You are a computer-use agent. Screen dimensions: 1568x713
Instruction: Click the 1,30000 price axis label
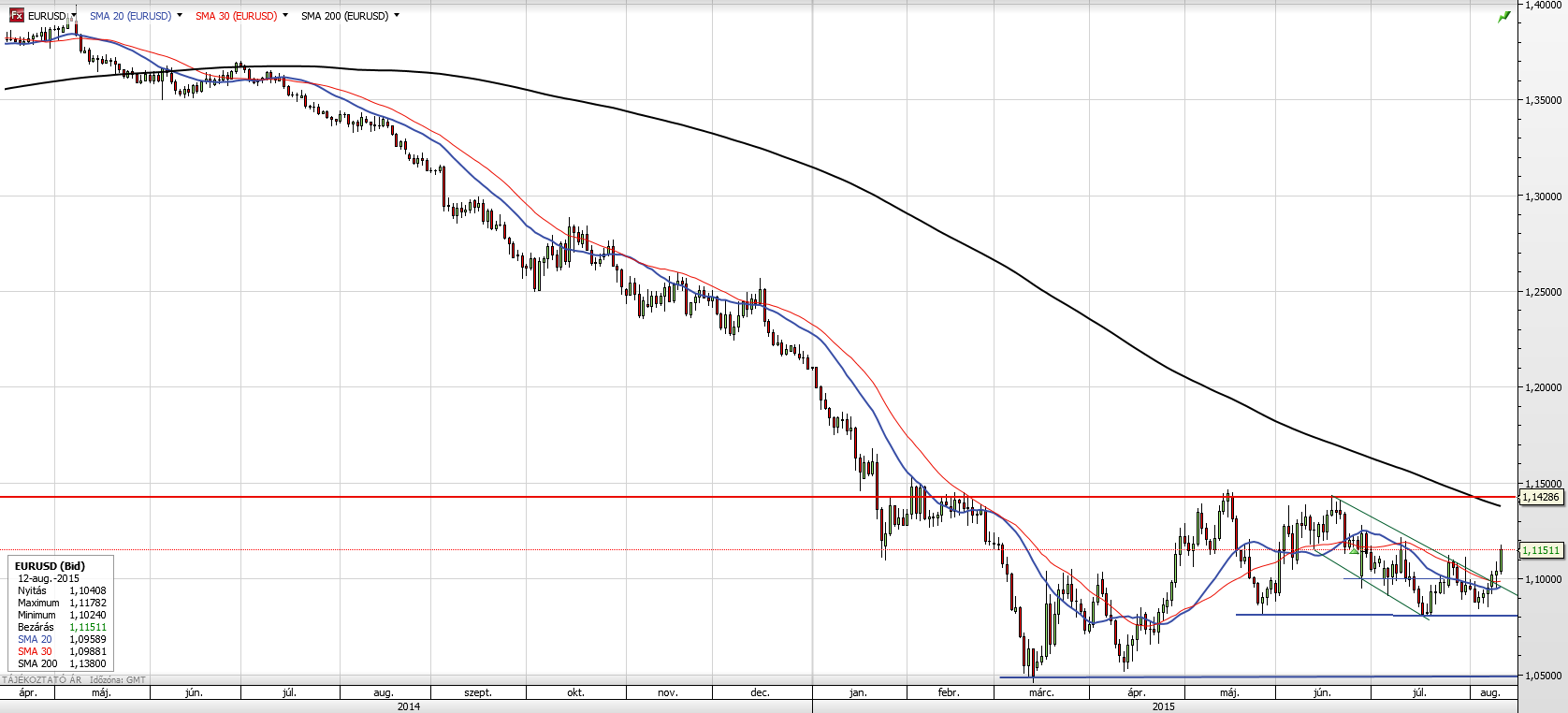(x=1544, y=196)
